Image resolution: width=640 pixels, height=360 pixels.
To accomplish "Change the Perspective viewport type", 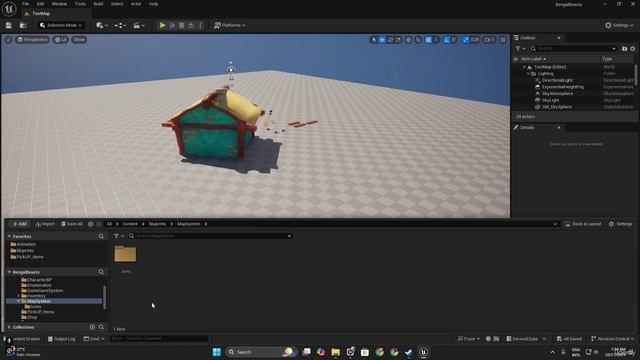I will pyautogui.click(x=32, y=40).
